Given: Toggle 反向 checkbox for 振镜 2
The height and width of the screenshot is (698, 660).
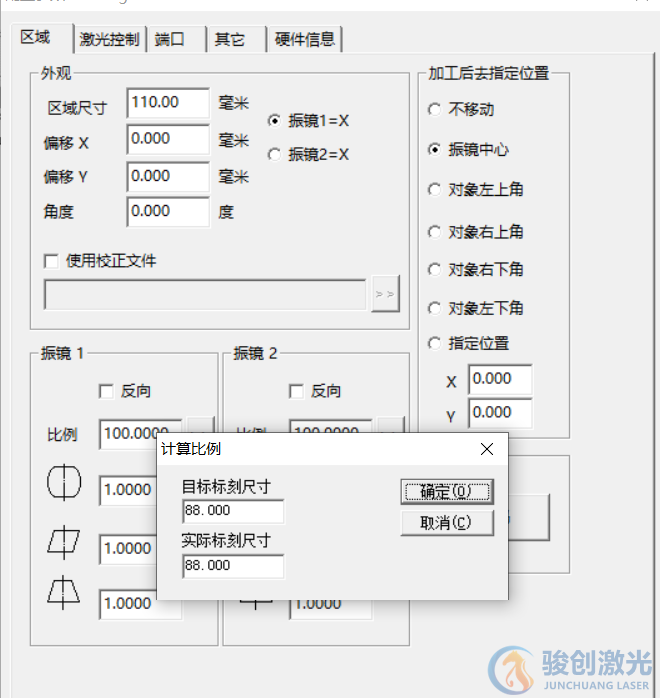Looking at the screenshot, I should [296, 392].
